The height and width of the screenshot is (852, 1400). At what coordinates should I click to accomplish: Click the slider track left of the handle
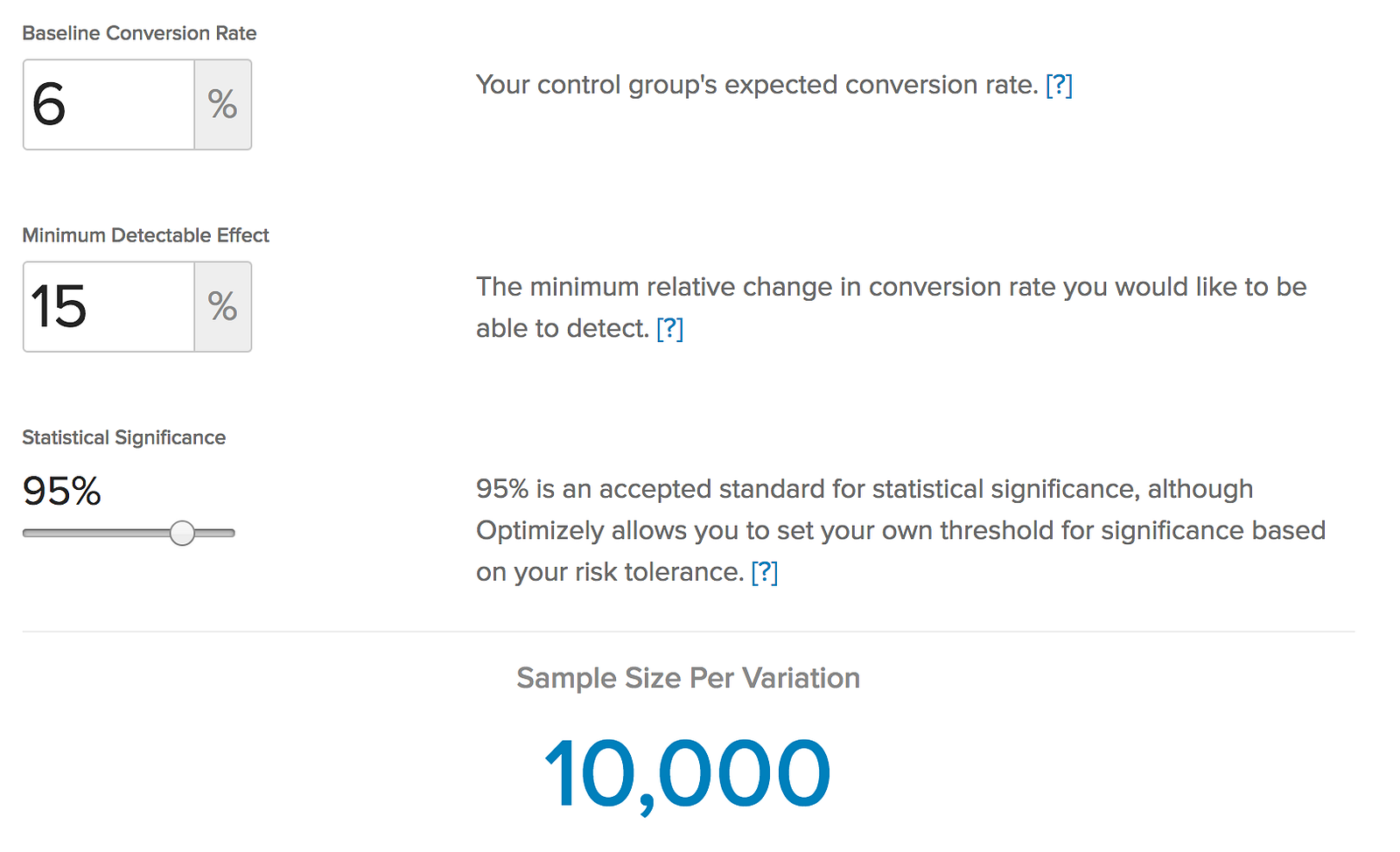click(96, 533)
